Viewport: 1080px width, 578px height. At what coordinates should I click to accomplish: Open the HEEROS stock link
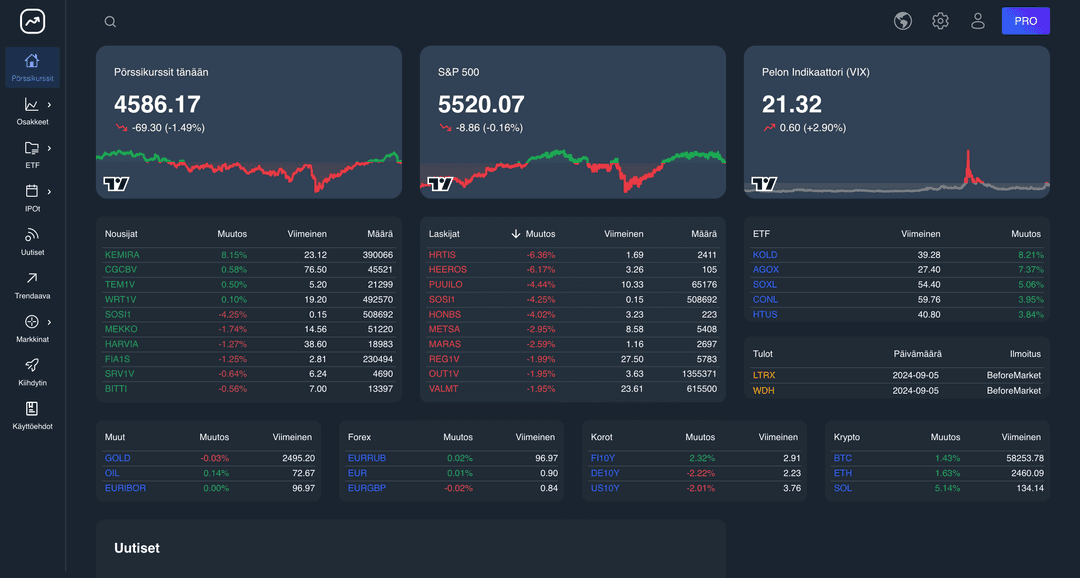(448, 269)
